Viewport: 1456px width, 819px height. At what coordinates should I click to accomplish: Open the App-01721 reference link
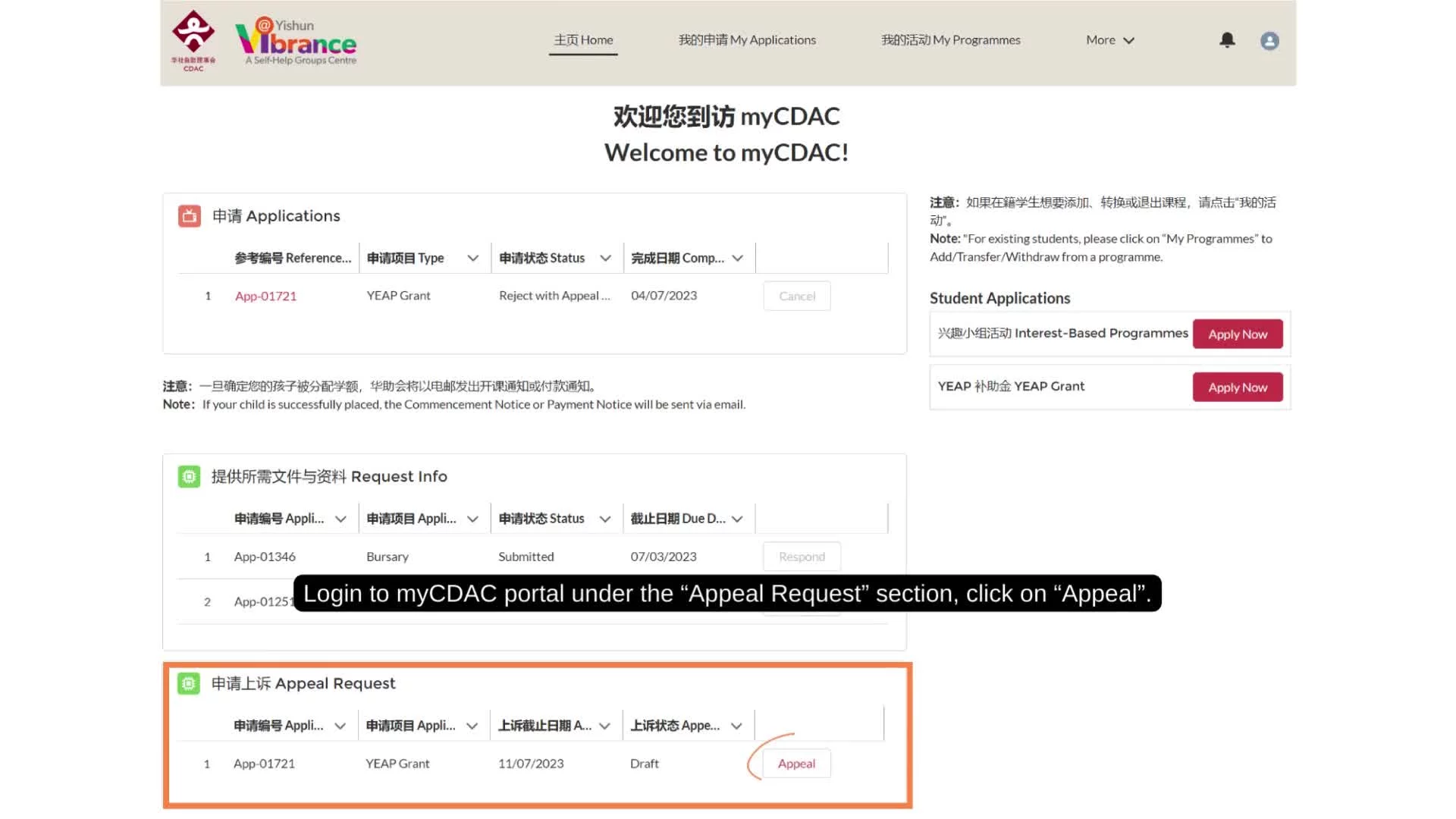point(265,297)
